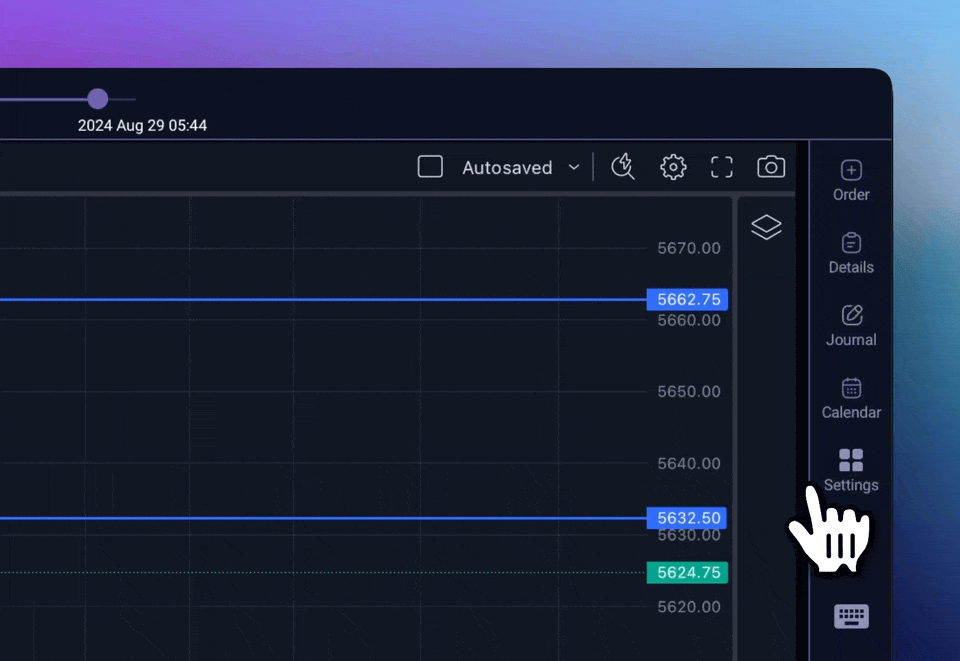Switch to the Details tab
This screenshot has width=960, height=661.
click(x=850, y=253)
